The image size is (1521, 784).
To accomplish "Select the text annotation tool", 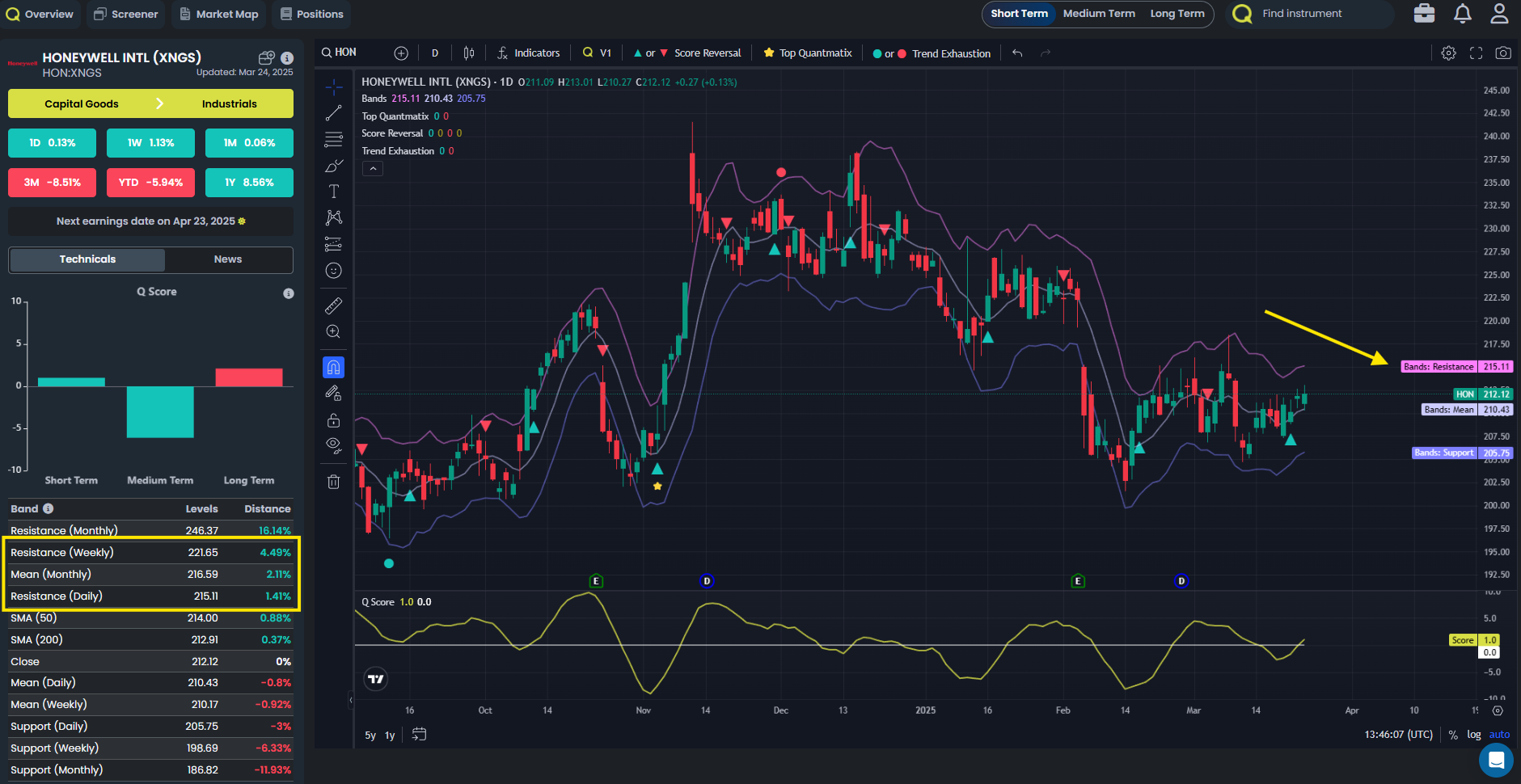I will click(333, 192).
